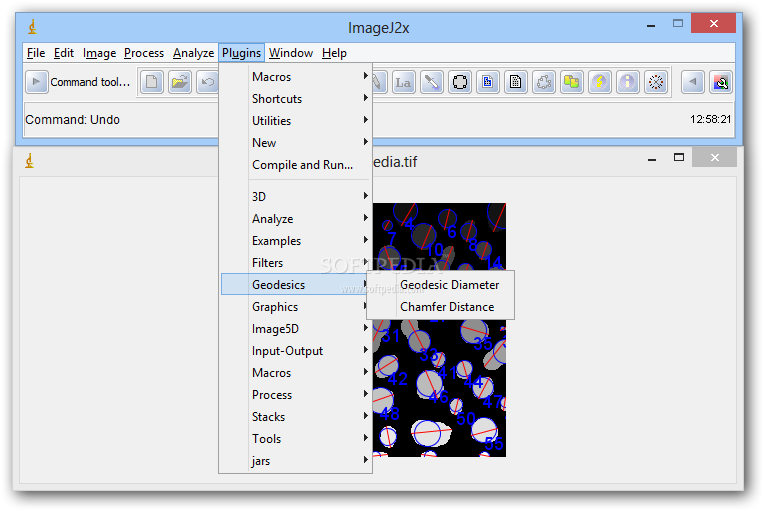
Task: Click the left-pointing arrow toolbar button
Action: (692, 82)
